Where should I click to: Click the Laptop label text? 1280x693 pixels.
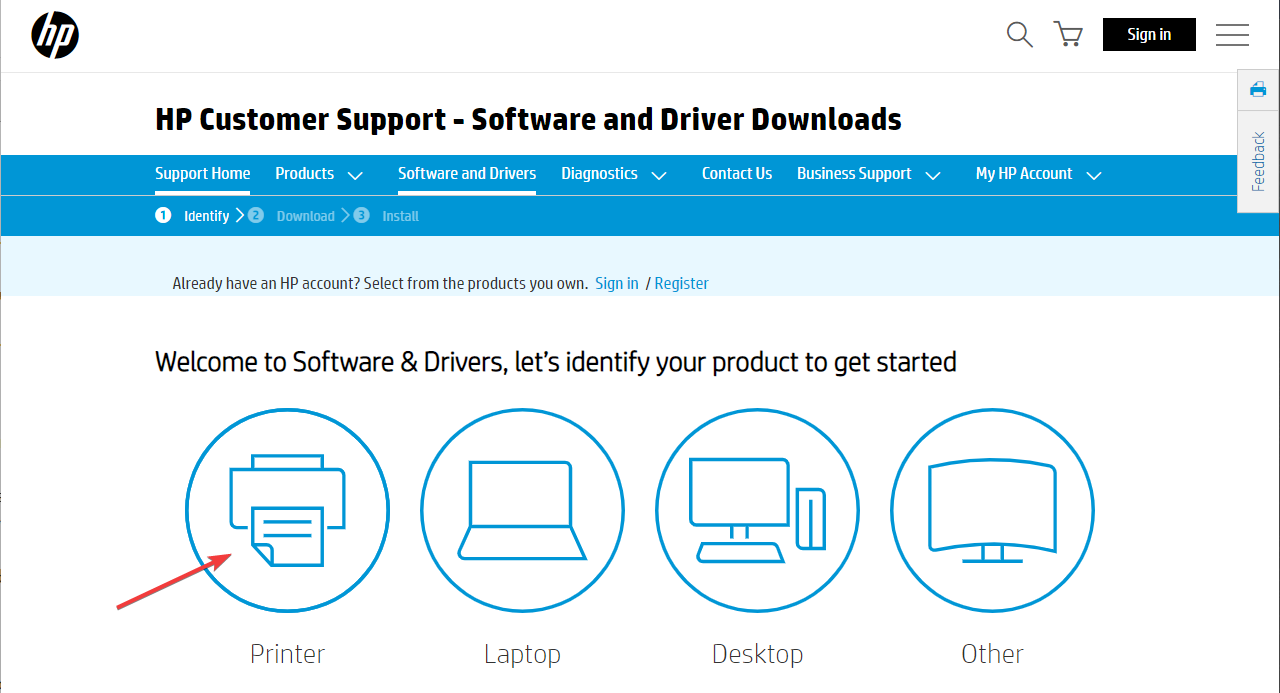[x=522, y=654]
